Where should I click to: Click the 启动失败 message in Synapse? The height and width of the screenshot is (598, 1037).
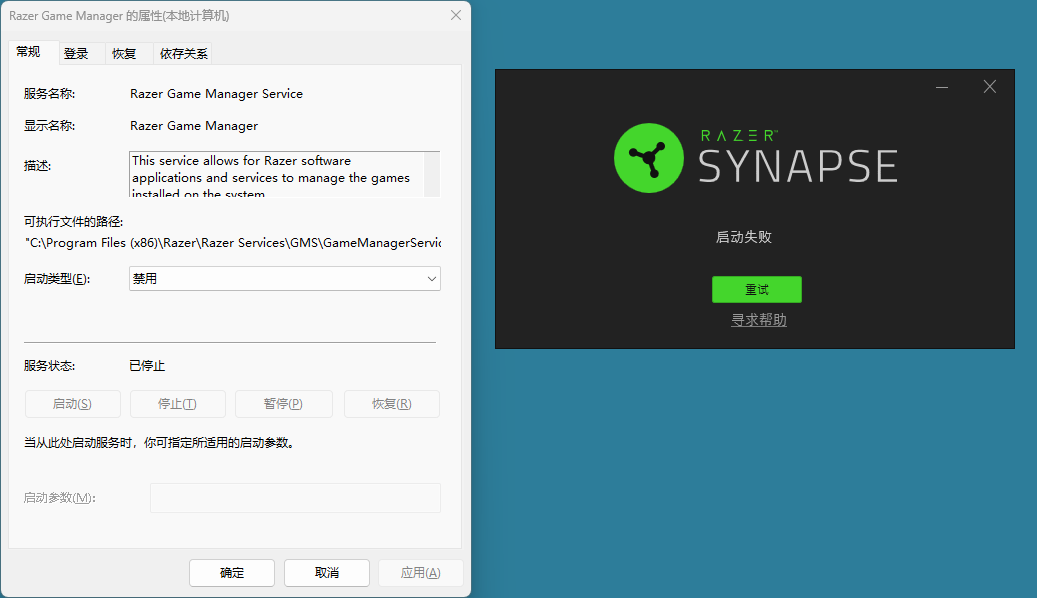click(744, 237)
